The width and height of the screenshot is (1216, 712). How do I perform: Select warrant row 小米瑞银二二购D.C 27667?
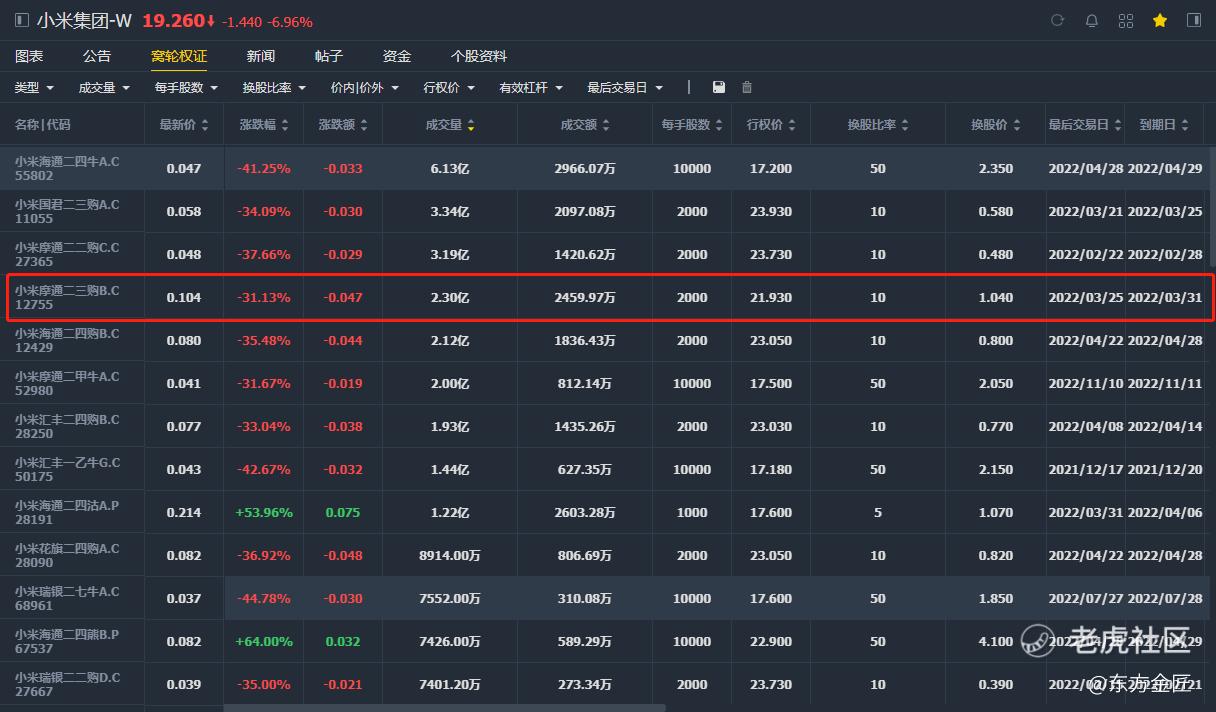pyautogui.click(x=604, y=684)
